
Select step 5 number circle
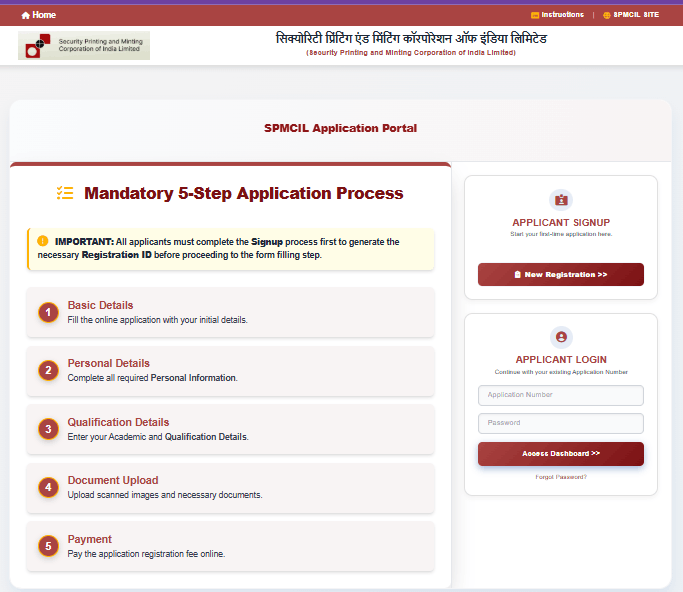(x=48, y=546)
